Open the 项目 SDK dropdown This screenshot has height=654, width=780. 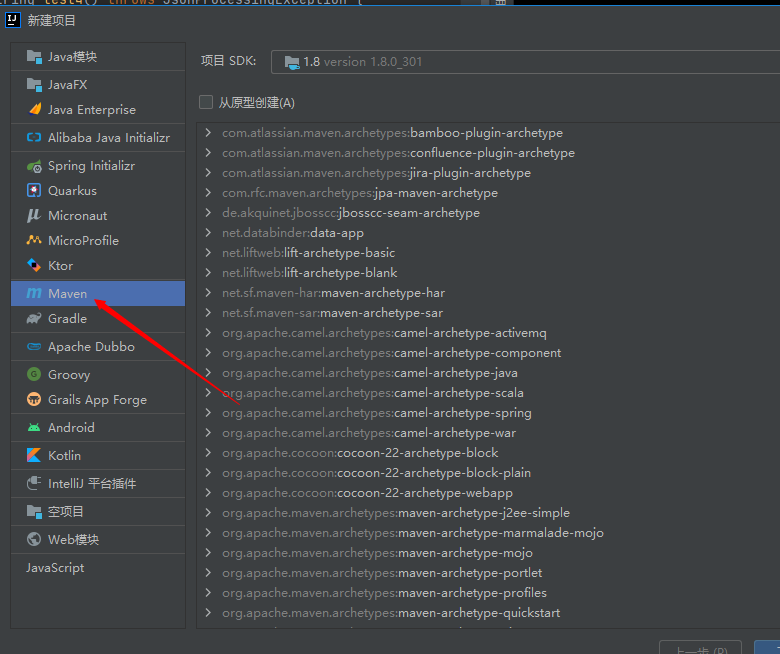coord(525,62)
